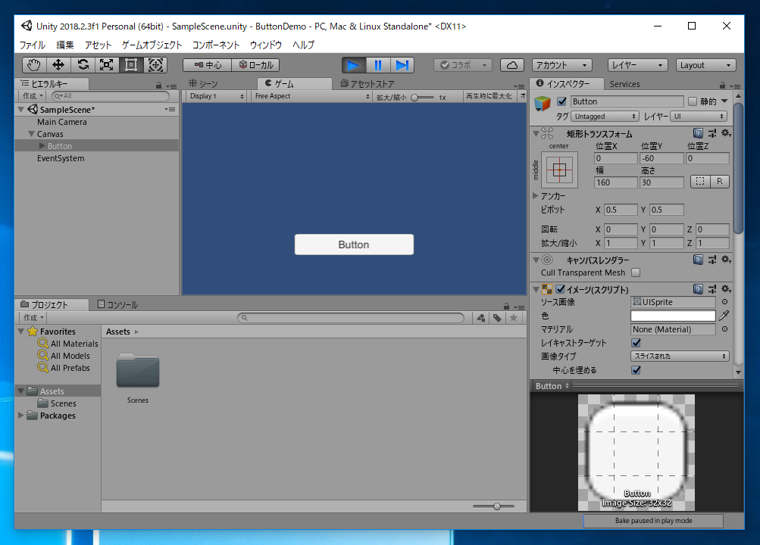
Task: Select the Hand tool in toolbar
Action: [x=33, y=65]
